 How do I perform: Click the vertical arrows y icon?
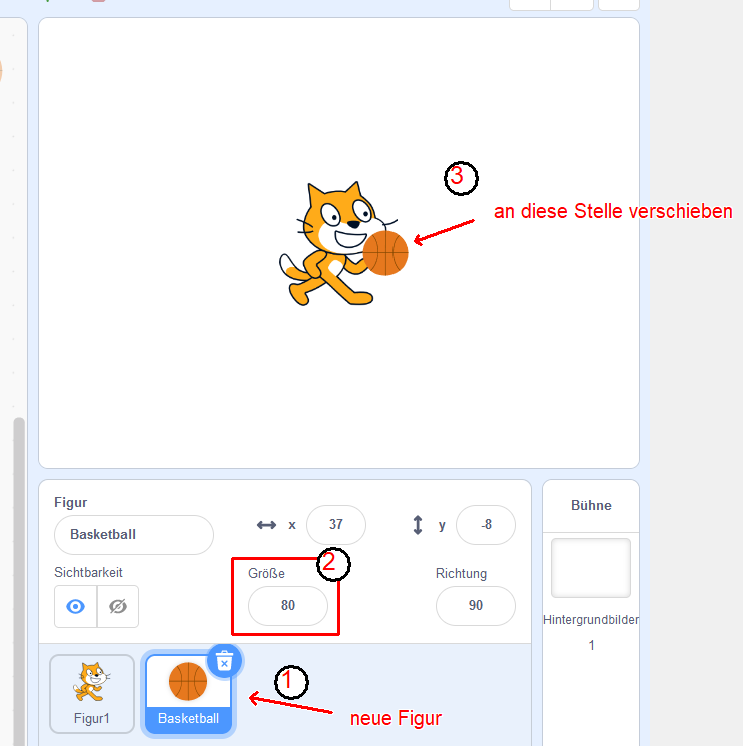(418, 525)
